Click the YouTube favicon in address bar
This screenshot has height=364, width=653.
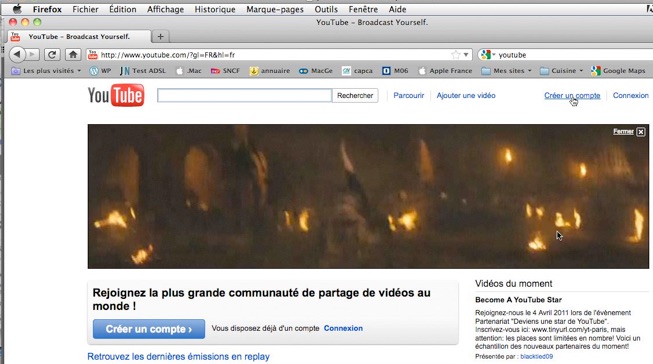pos(92,55)
